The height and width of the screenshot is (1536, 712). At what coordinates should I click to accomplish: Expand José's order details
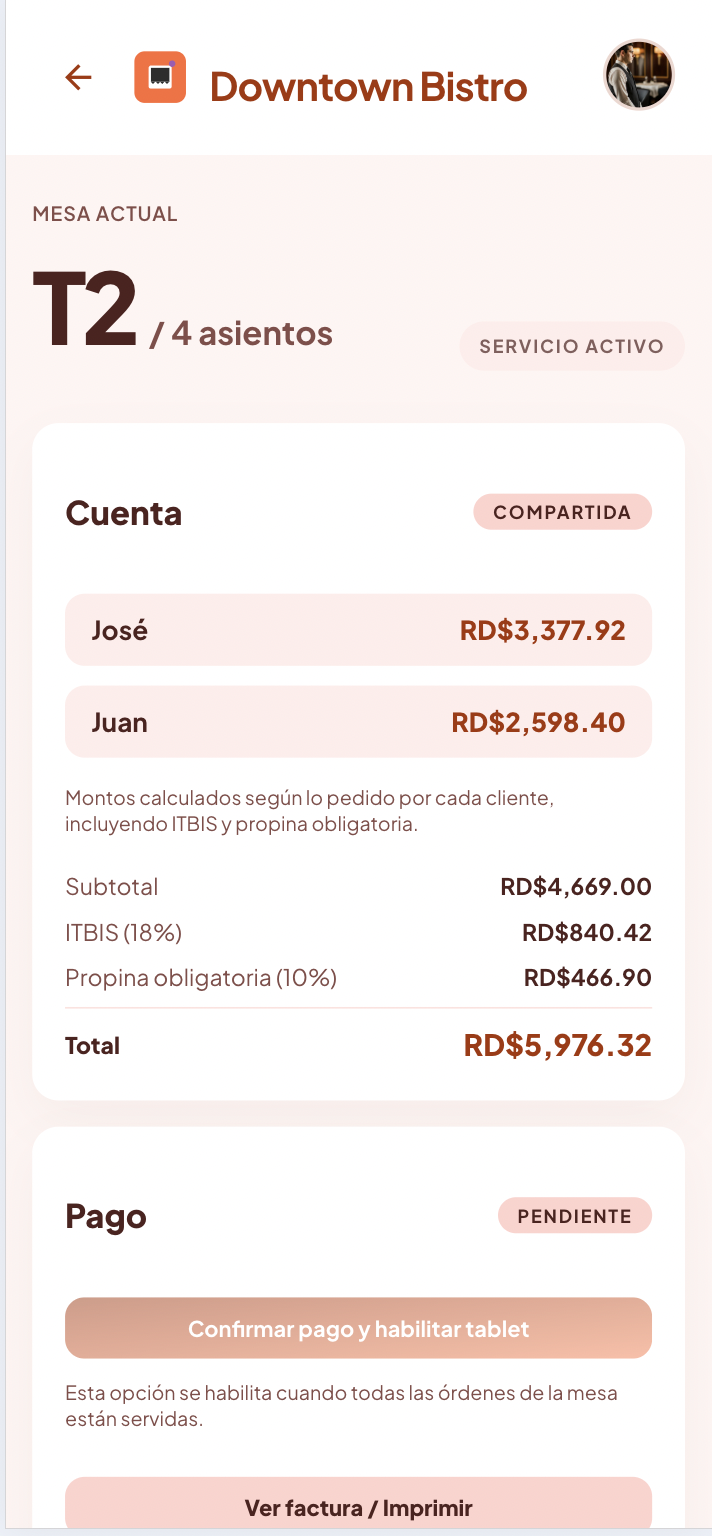[x=358, y=630]
